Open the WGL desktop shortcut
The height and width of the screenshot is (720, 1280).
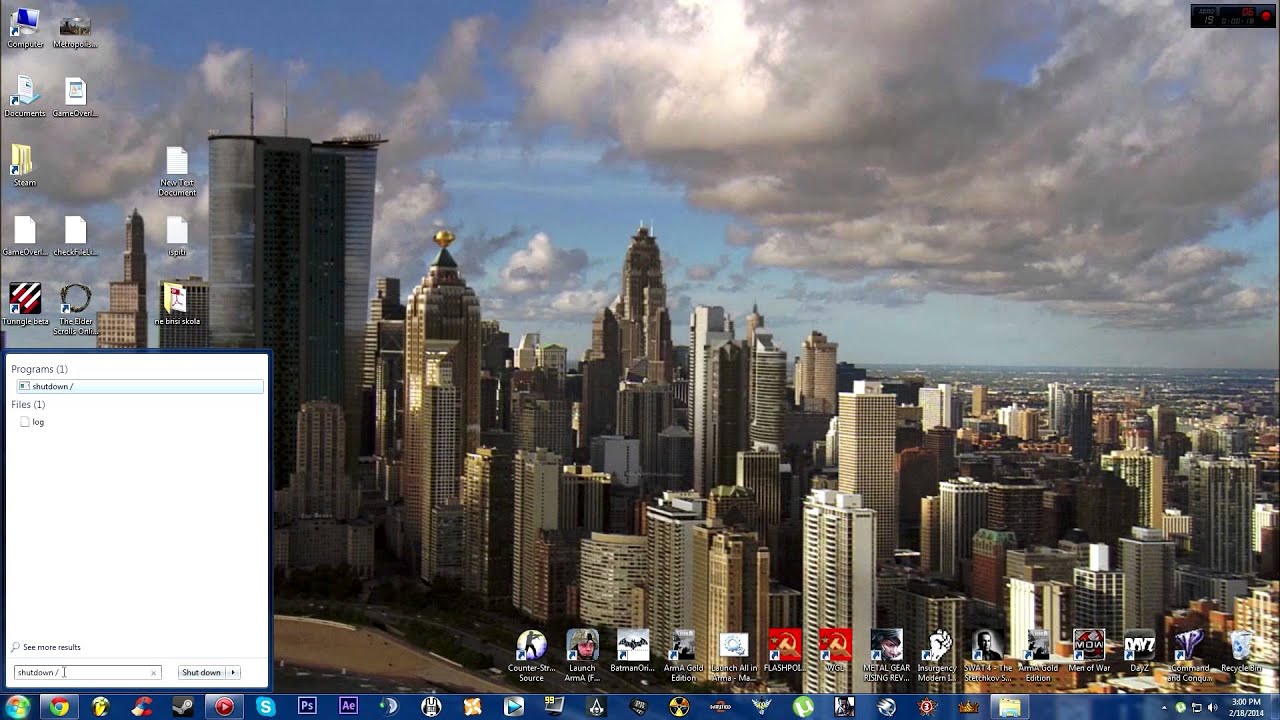click(x=835, y=651)
